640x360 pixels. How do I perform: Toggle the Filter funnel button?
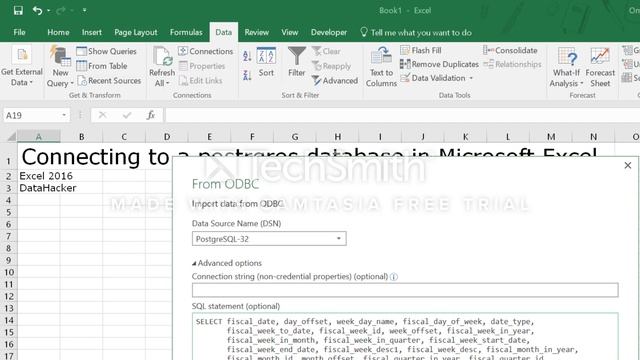tap(297, 62)
